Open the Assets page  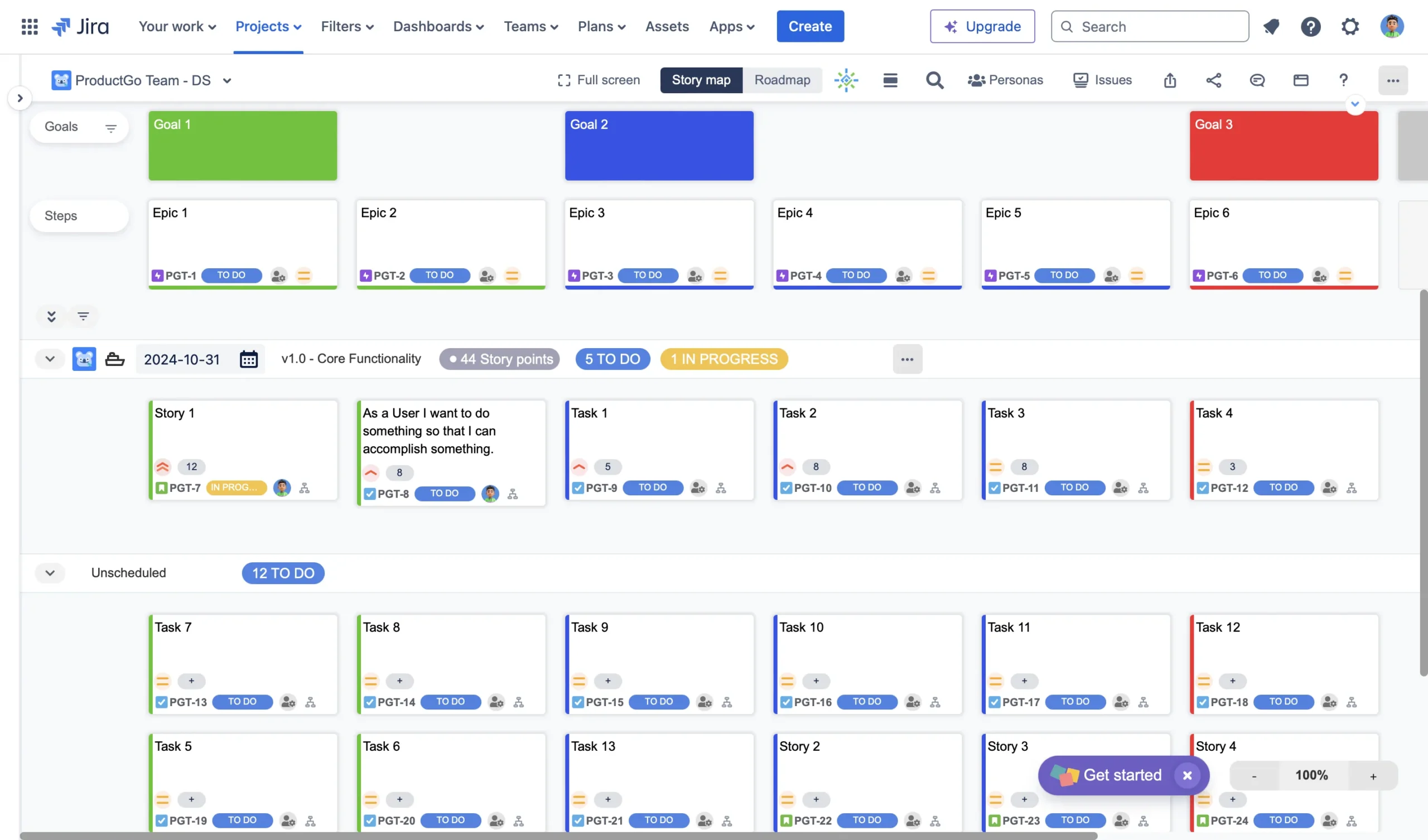click(x=667, y=27)
